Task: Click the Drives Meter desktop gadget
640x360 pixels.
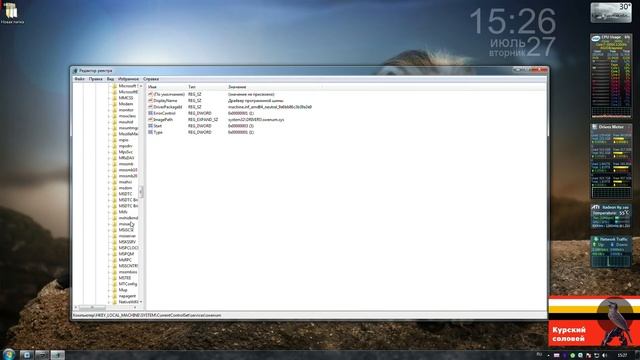Action: (611, 161)
